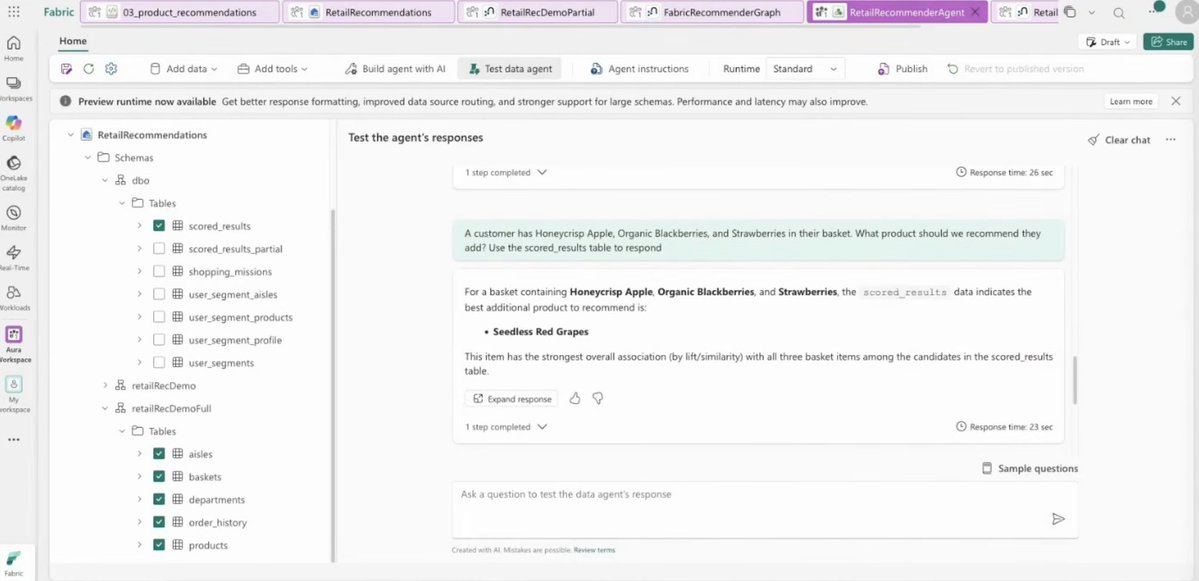Open Workloads in left sidebar
This screenshot has height=581, width=1199.
(14, 297)
